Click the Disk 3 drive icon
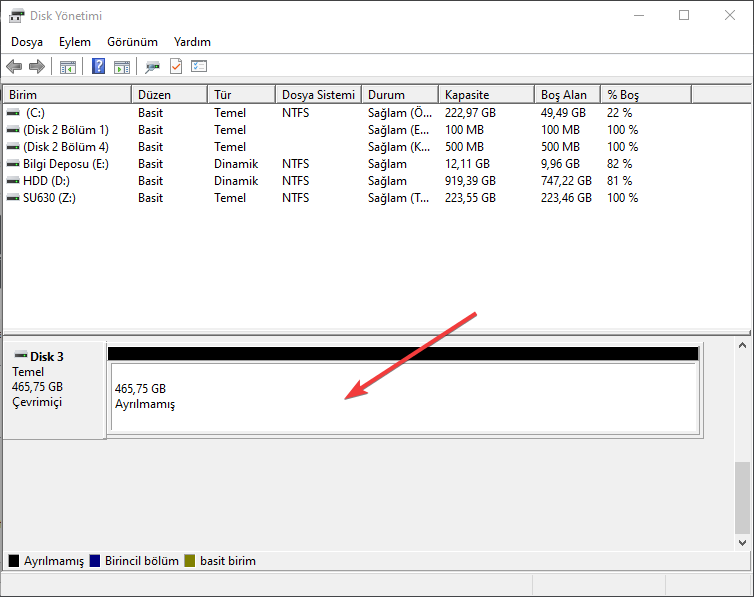754x597 pixels. click(21, 356)
